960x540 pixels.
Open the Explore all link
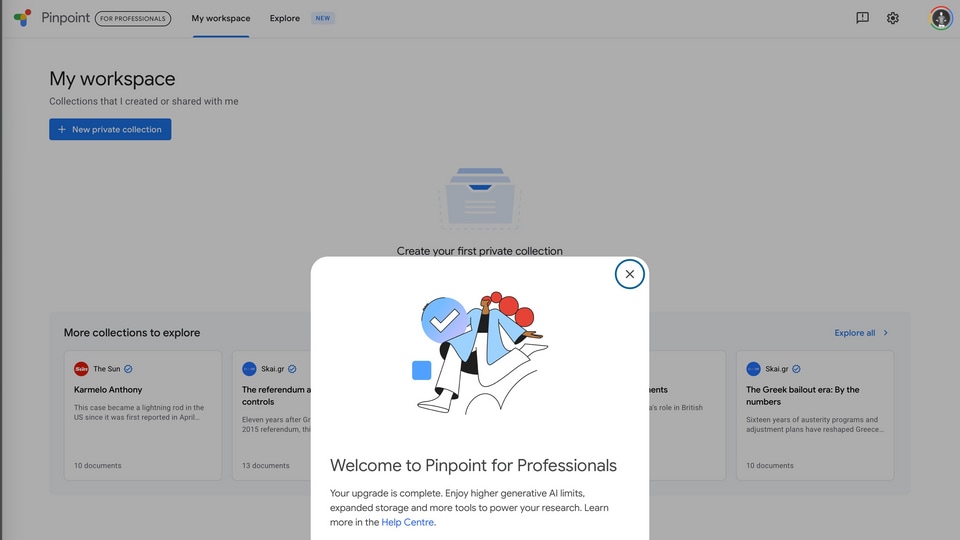point(854,332)
